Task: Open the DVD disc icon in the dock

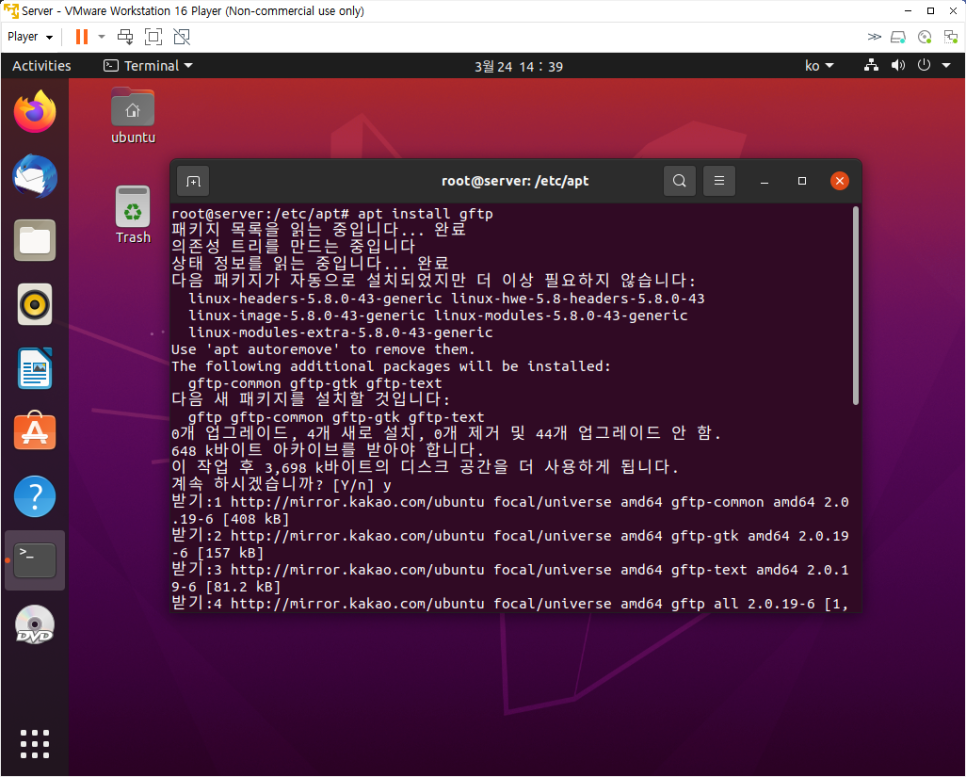Action: 35,624
